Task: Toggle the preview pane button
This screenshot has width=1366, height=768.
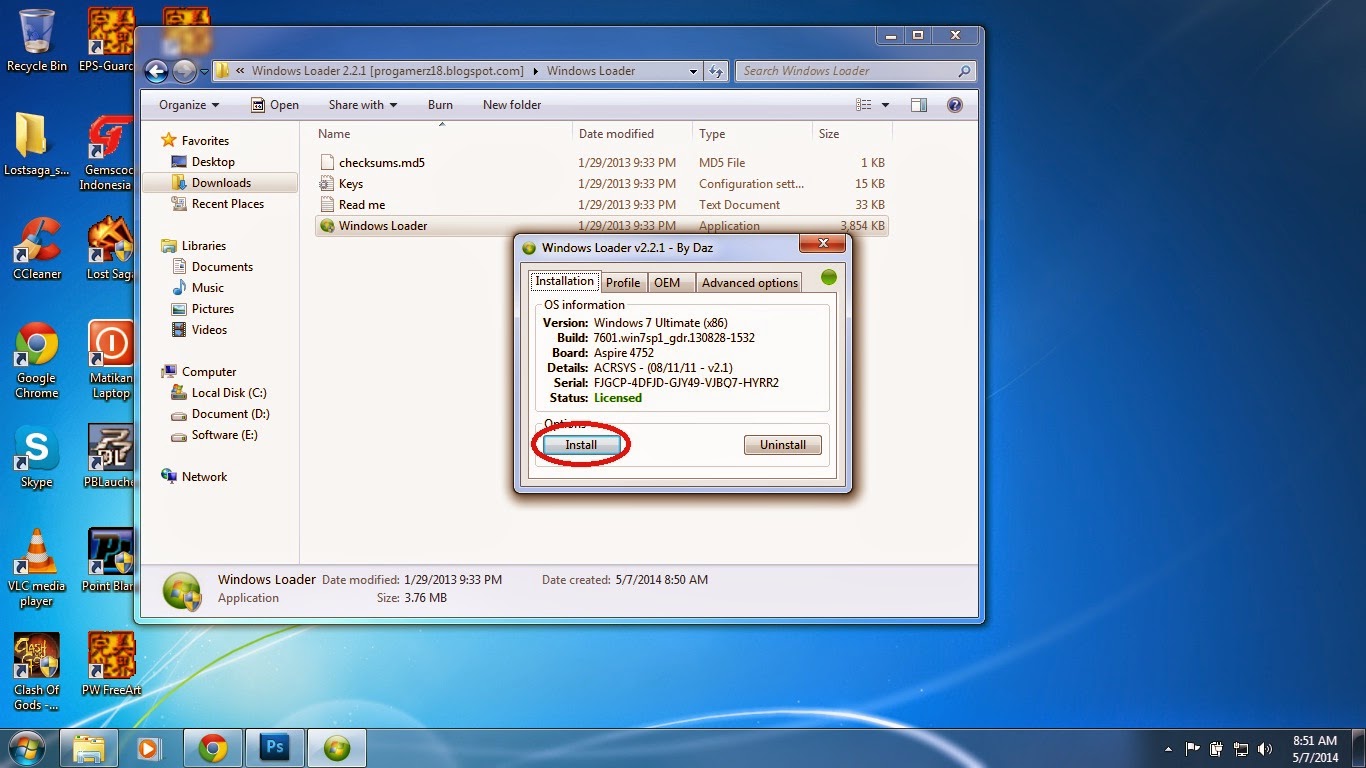Action: click(919, 105)
